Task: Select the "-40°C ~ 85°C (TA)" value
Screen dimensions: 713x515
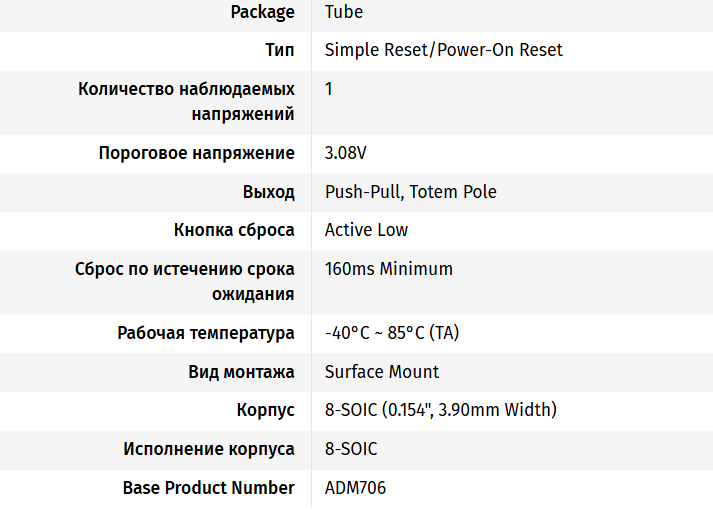Action: 391,333
